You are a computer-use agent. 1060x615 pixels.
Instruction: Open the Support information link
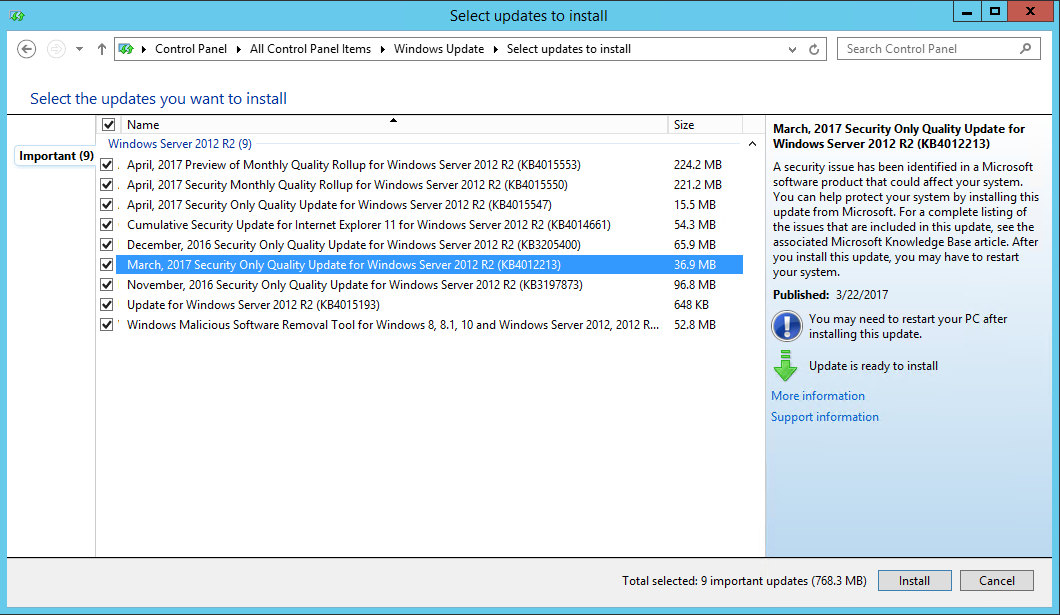click(x=825, y=417)
